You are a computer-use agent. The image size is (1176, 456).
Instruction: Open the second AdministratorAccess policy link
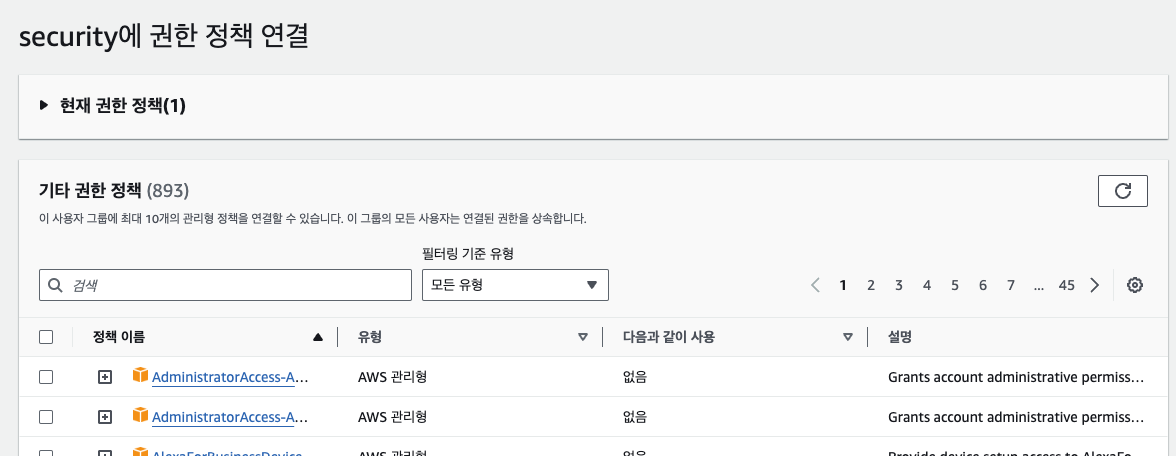(229, 417)
